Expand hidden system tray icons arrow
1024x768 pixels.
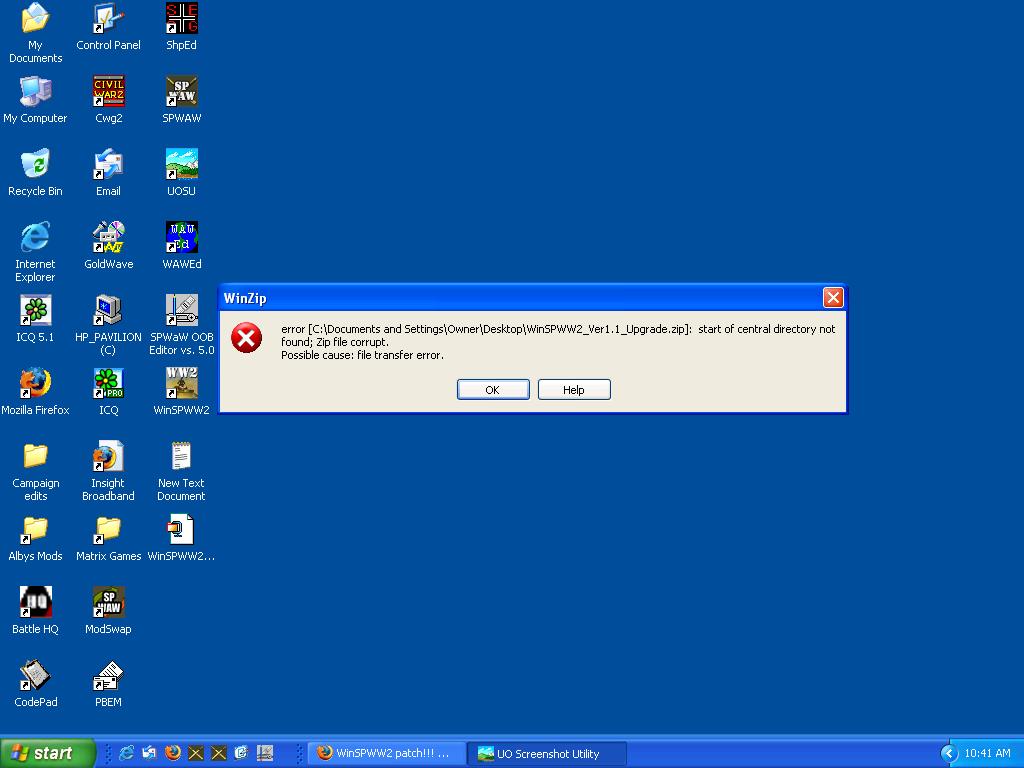point(949,753)
